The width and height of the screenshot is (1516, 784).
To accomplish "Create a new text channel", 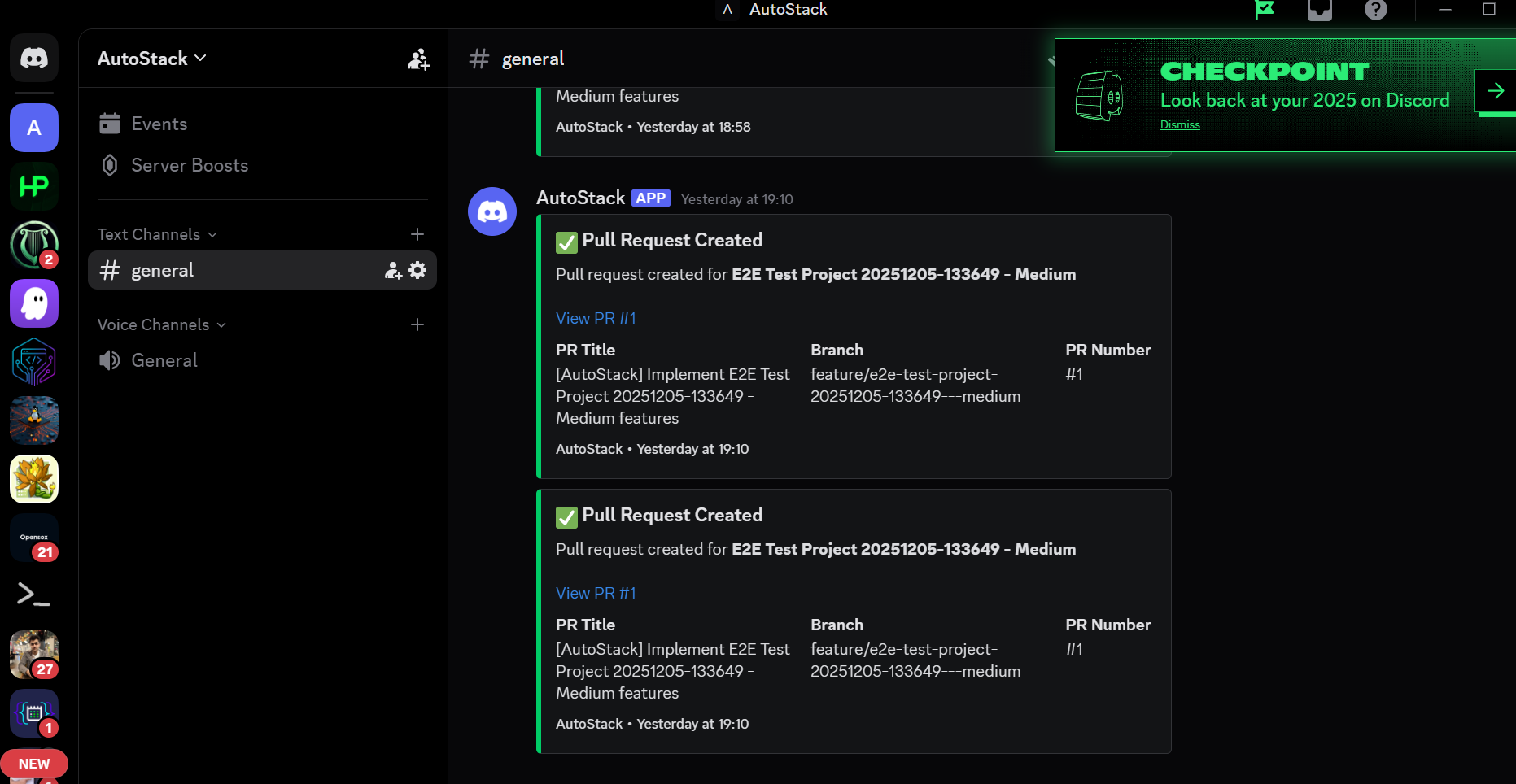I will (417, 234).
